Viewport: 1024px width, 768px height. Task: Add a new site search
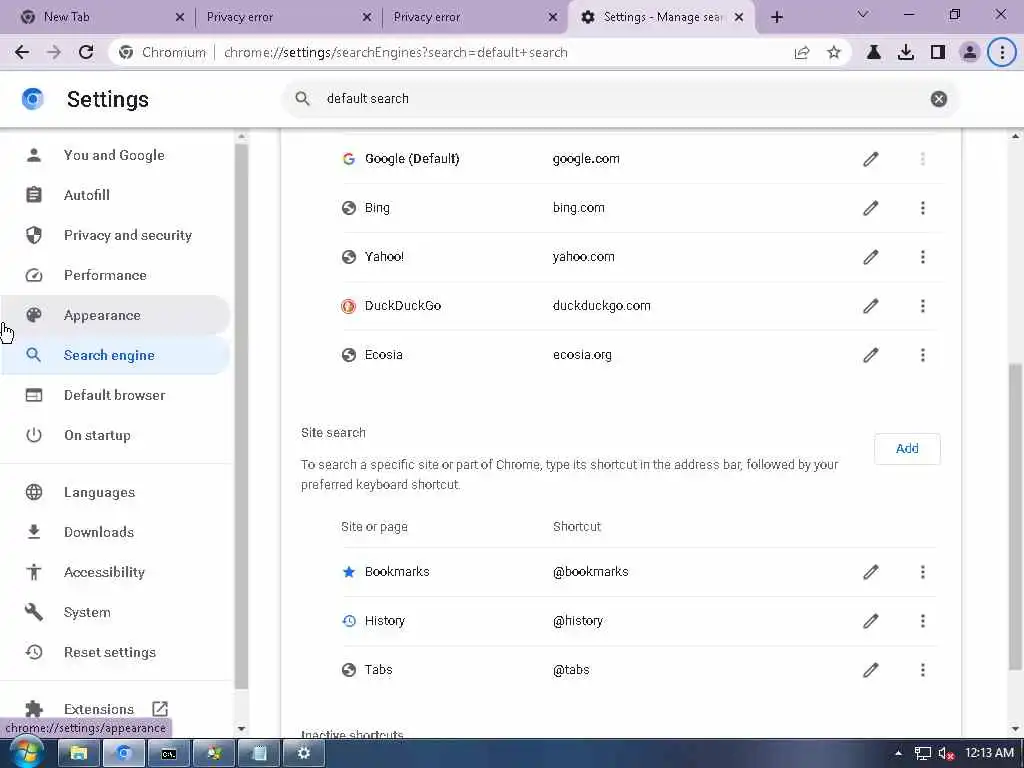907,449
